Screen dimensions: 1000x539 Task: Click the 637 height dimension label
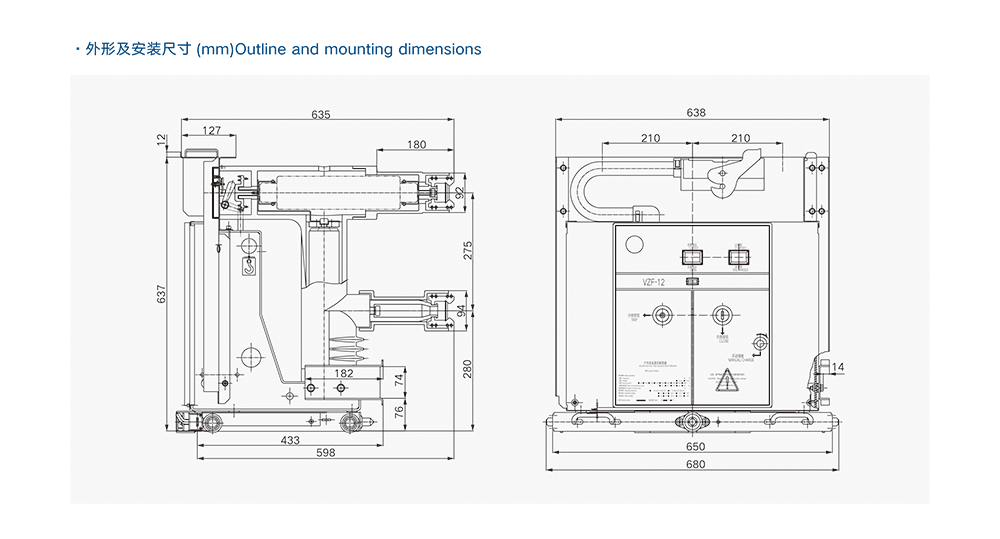pos(161,295)
